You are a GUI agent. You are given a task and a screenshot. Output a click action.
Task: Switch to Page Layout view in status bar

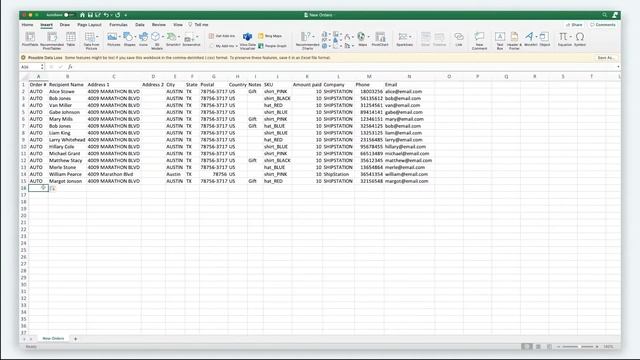point(538,347)
